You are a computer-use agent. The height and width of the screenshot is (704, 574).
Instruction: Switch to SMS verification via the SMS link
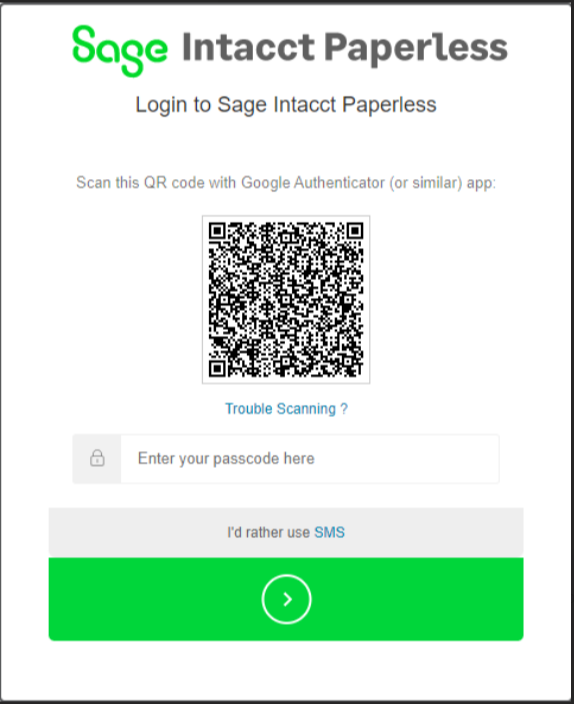(x=329, y=532)
